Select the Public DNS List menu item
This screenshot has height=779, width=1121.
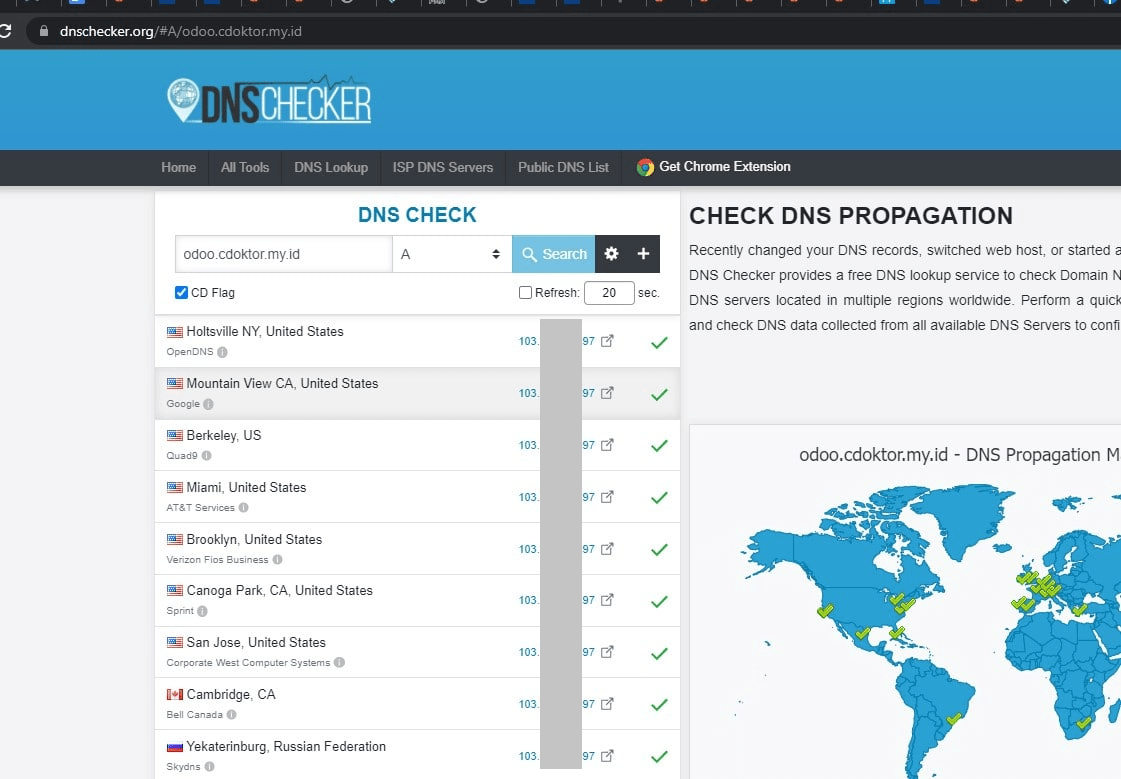tap(563, 167)
